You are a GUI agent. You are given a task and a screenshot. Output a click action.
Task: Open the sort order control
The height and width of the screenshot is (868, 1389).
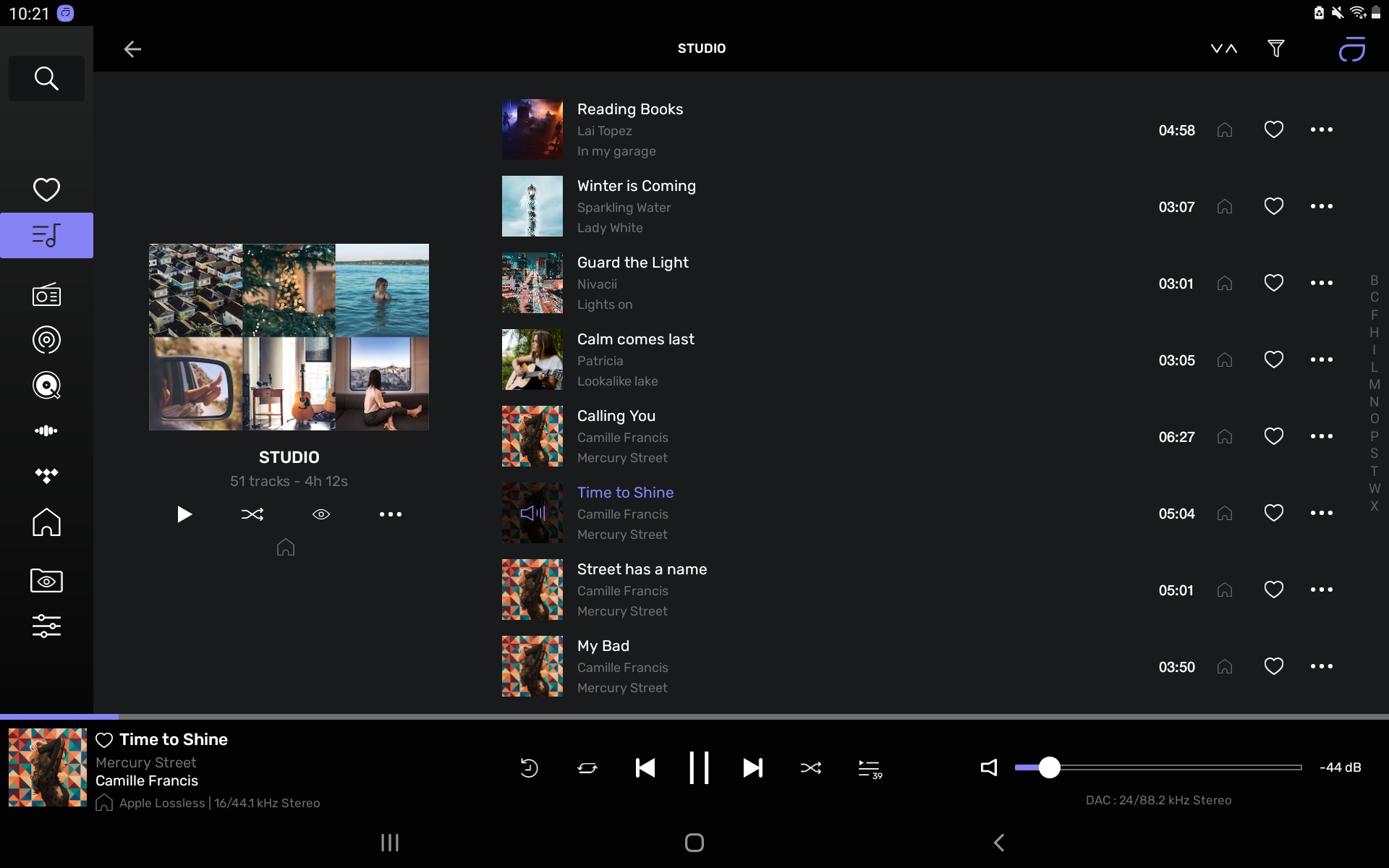pos(1224,48)
